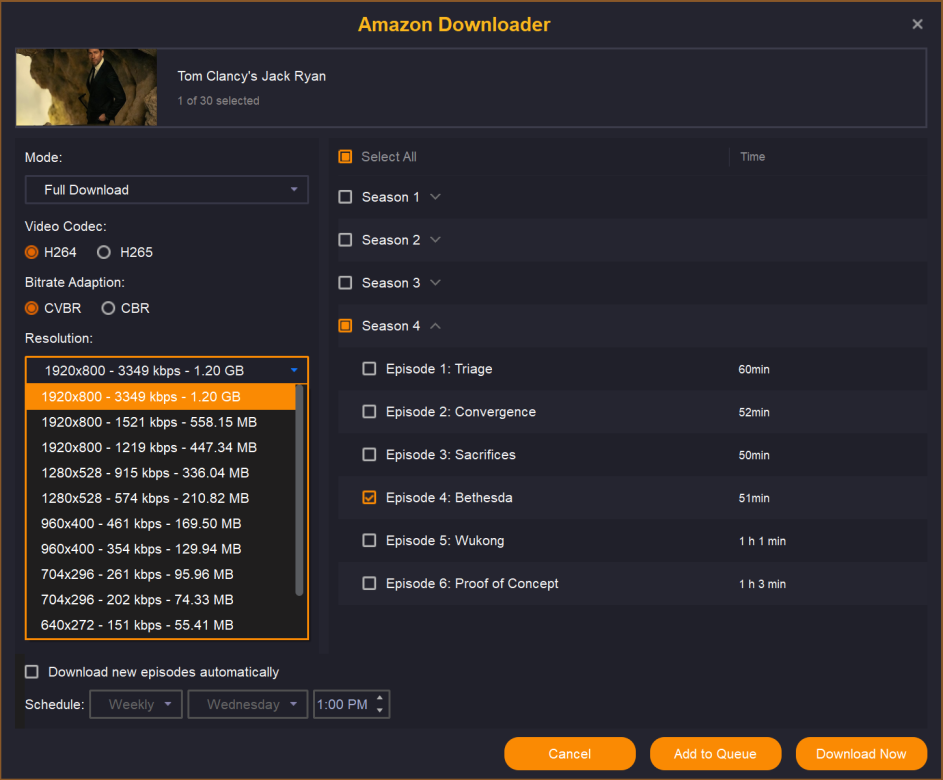Click the Time column header
943x780 pixels.
[752, 157]
